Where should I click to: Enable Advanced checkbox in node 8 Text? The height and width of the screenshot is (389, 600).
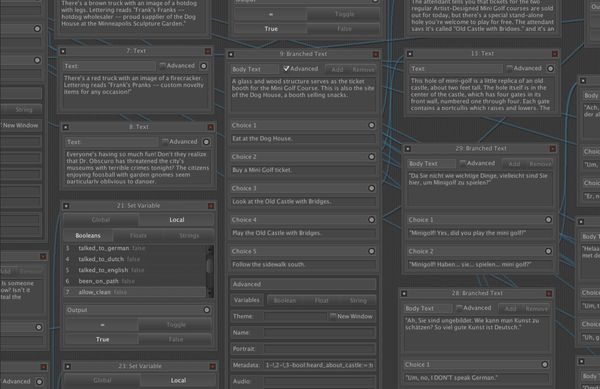(x=165, y=142)
